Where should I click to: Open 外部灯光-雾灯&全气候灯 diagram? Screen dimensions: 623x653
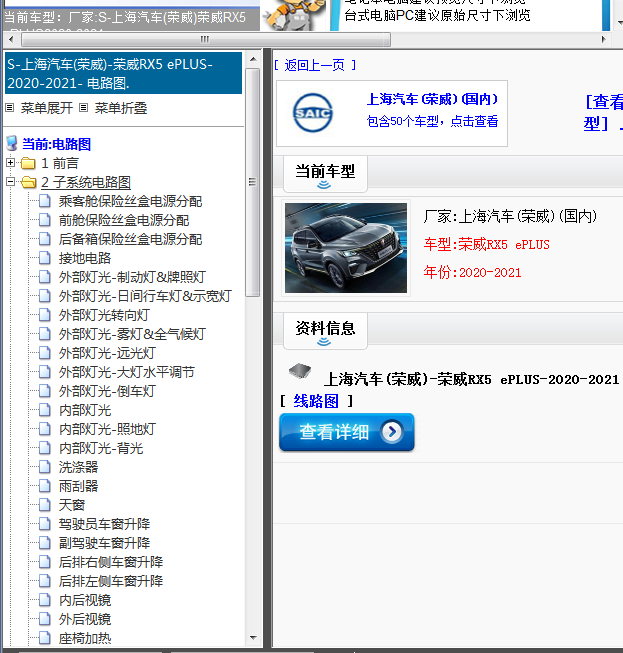coord(132,334)
